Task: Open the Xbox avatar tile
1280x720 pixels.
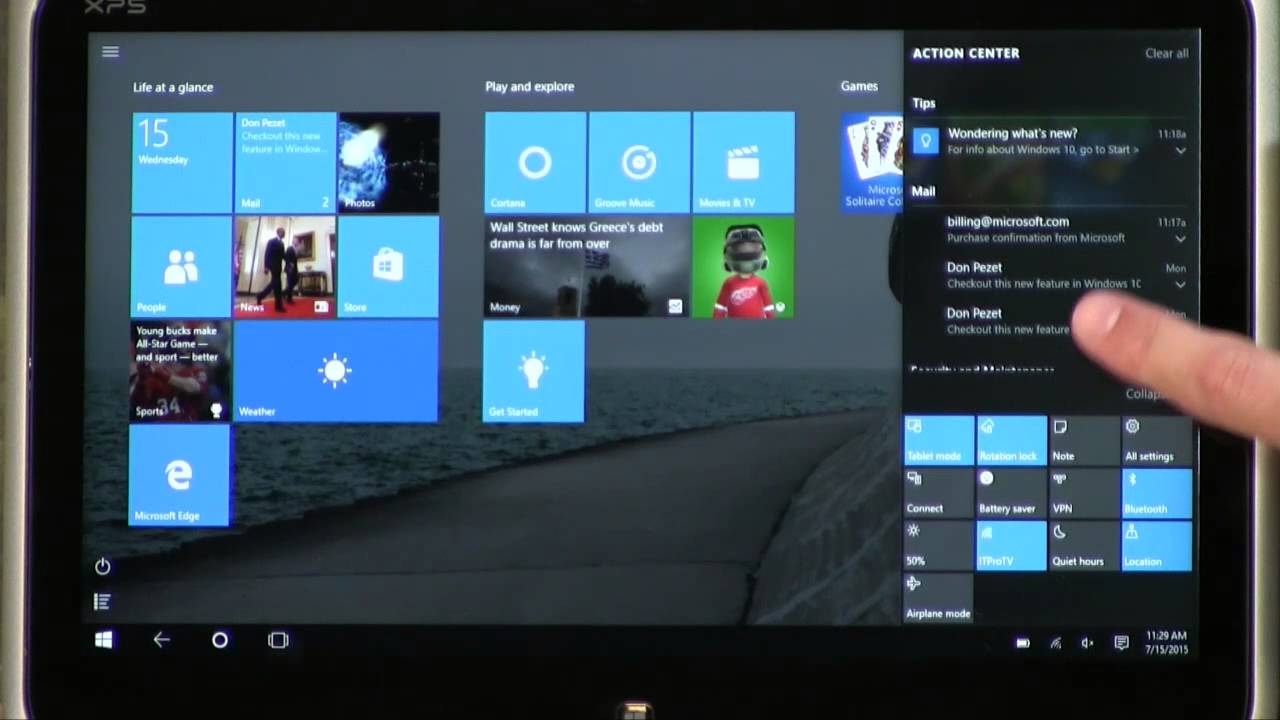Action: point(743,267)
